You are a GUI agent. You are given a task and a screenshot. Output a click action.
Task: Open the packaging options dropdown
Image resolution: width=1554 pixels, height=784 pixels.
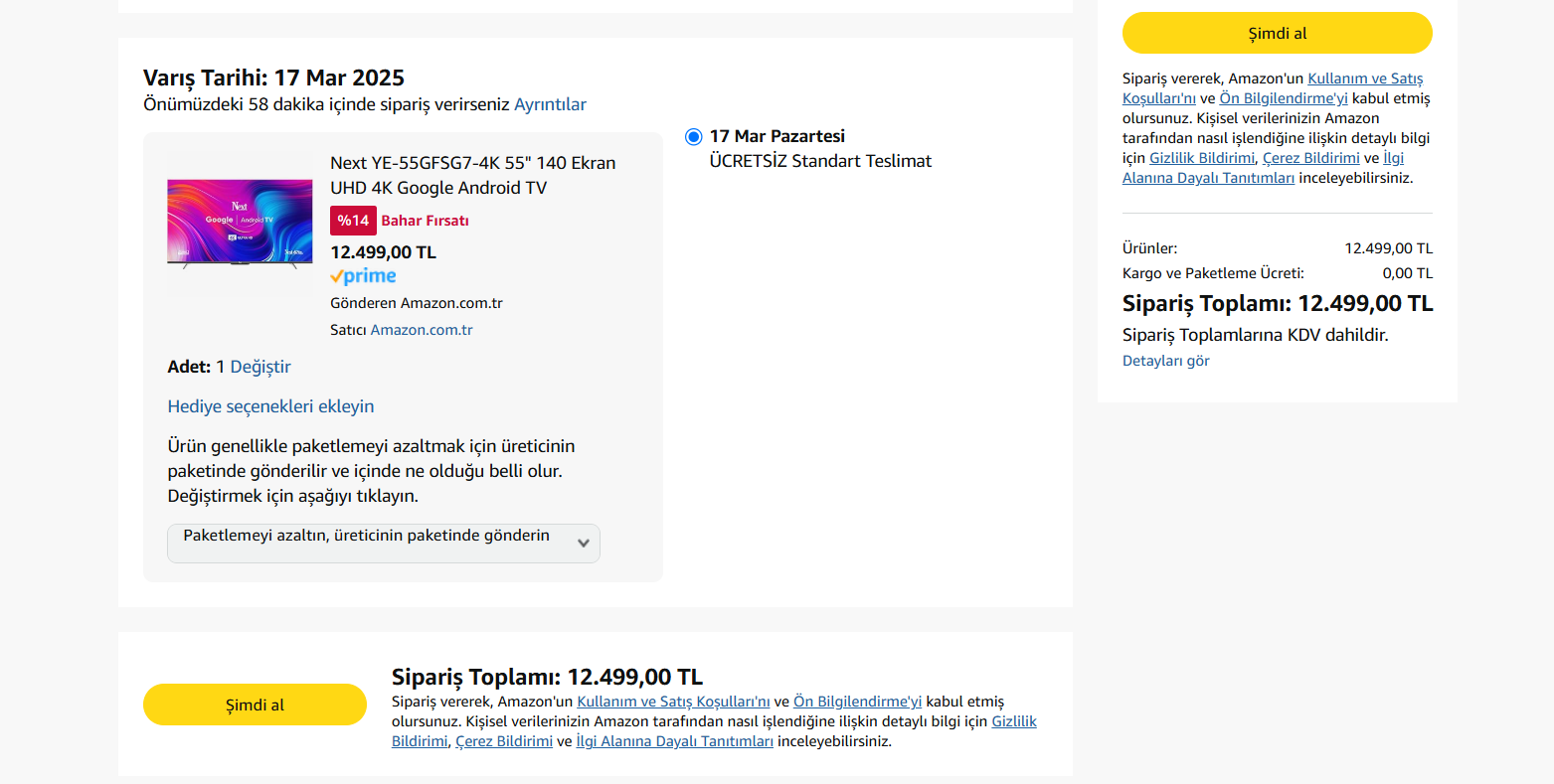(383, 543)
